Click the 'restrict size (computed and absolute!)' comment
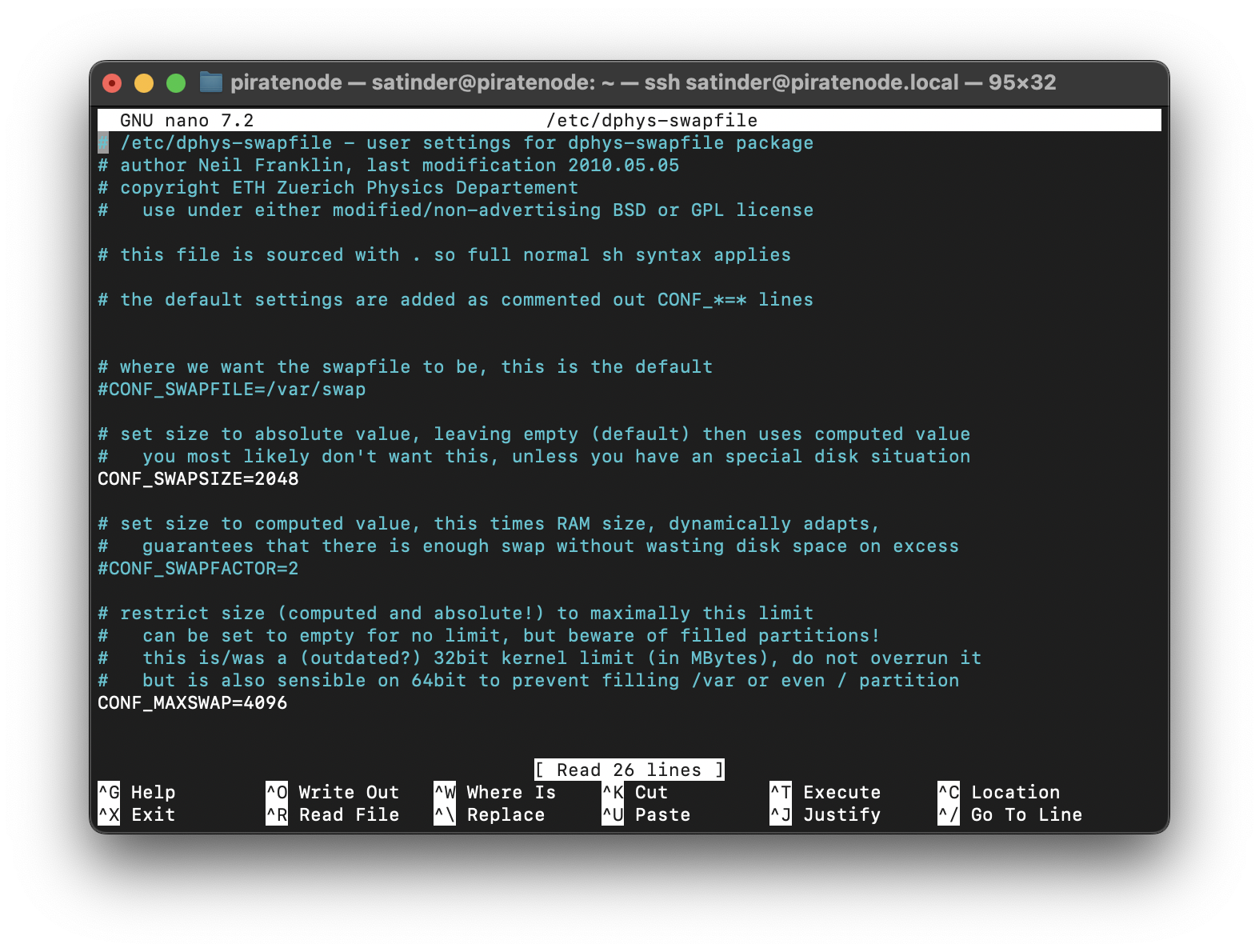Image resolution: width=1259 pixels, height=952 pixels. tap(456, 613)
